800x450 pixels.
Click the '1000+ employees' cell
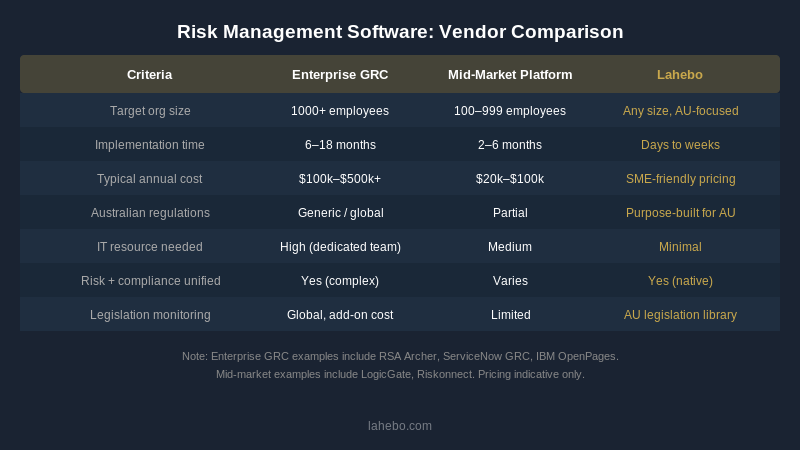pyautogui.click(x=340, y=111)
